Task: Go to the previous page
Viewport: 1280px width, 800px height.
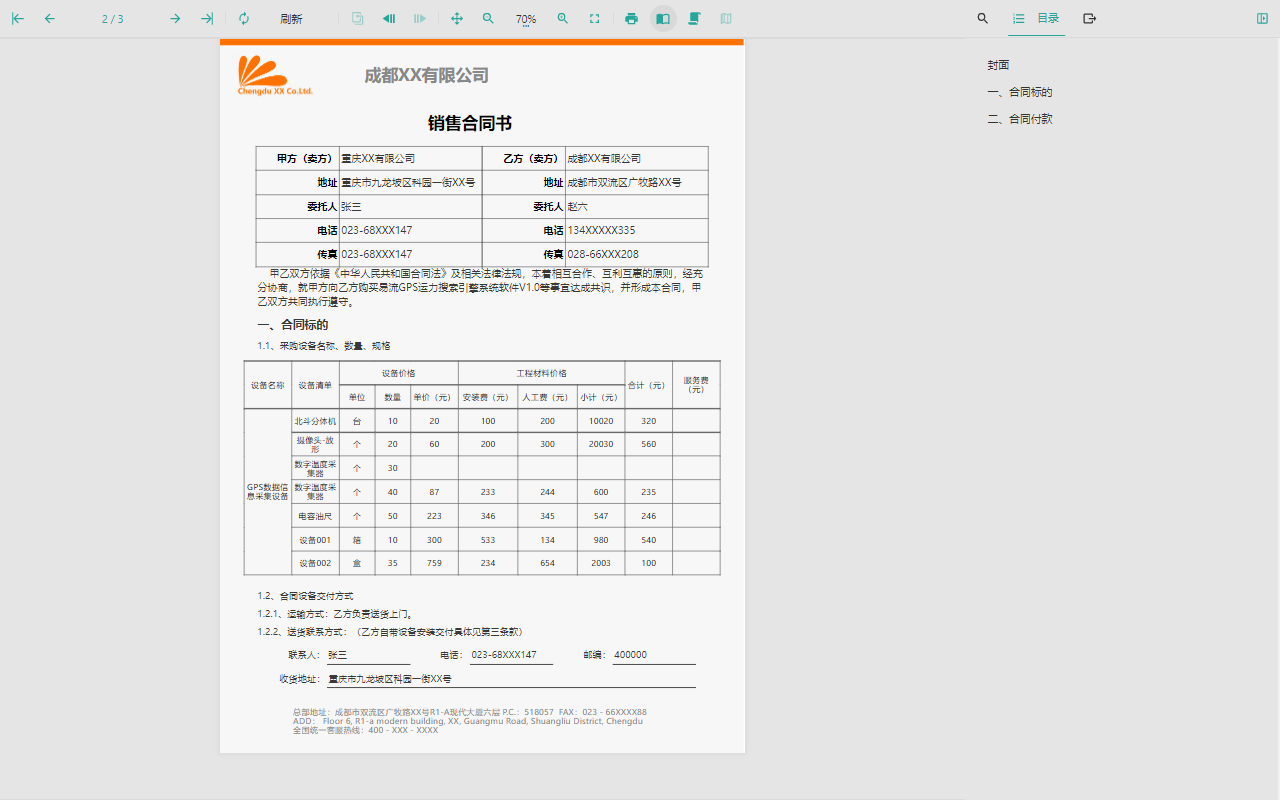Action: tap(50, 19)
